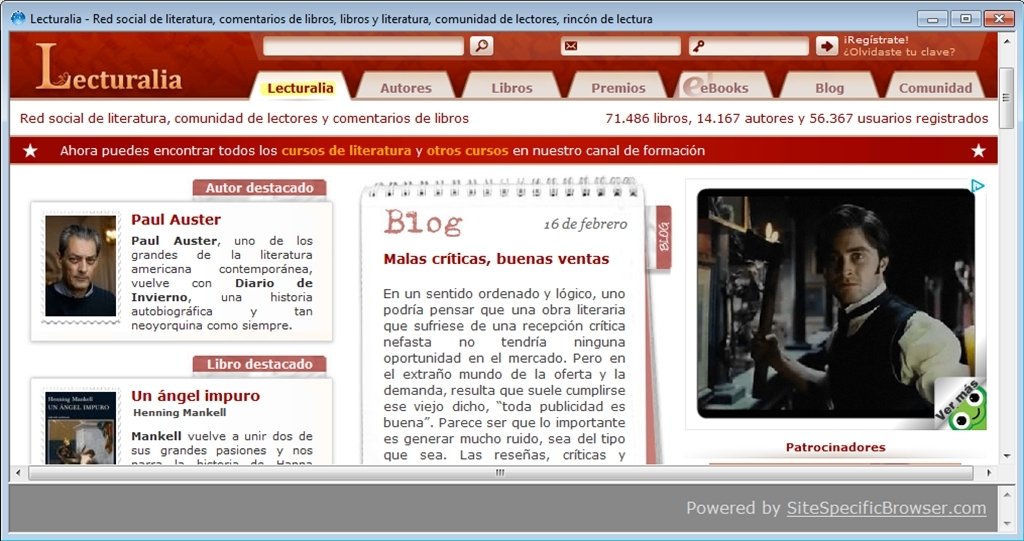Click the video advertisement image
Screen dimensions: 1024x541
(x=836, y=304)
